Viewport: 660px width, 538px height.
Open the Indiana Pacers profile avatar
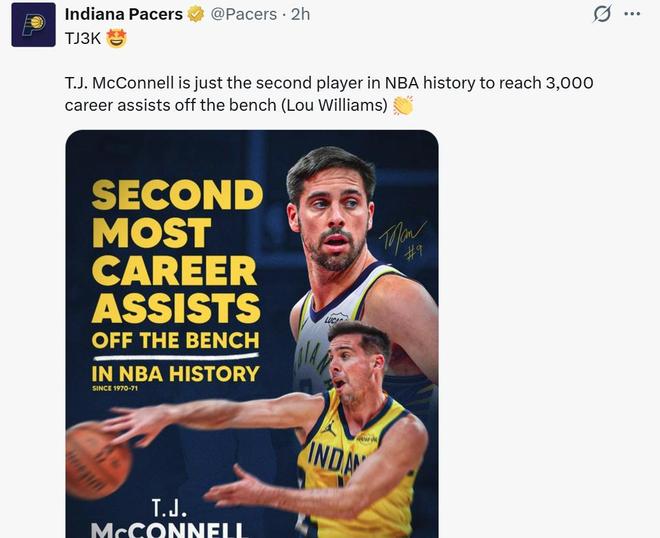pos(33,24)
